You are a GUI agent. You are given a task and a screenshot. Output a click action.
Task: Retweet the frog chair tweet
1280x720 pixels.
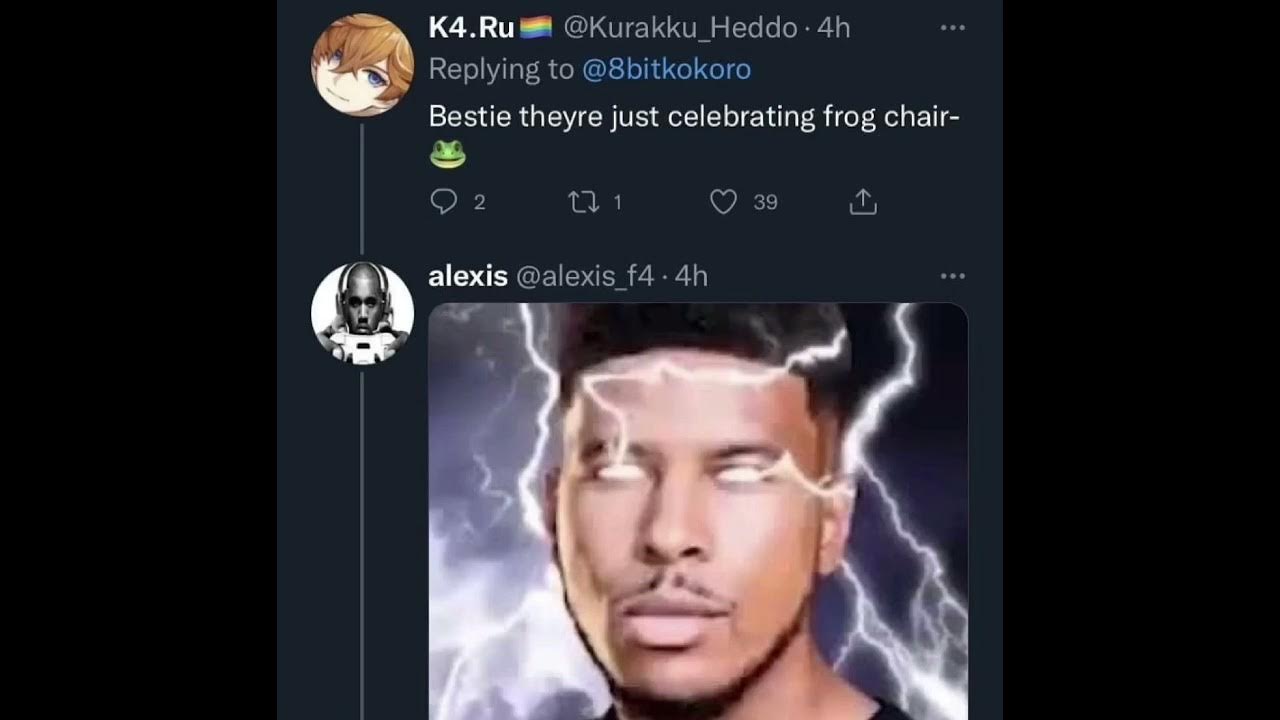click(x=583, y=202)
